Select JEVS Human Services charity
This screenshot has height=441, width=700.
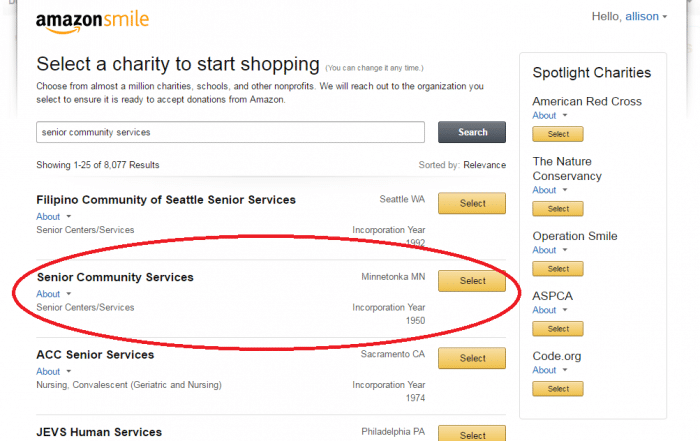tap(472, 433)
